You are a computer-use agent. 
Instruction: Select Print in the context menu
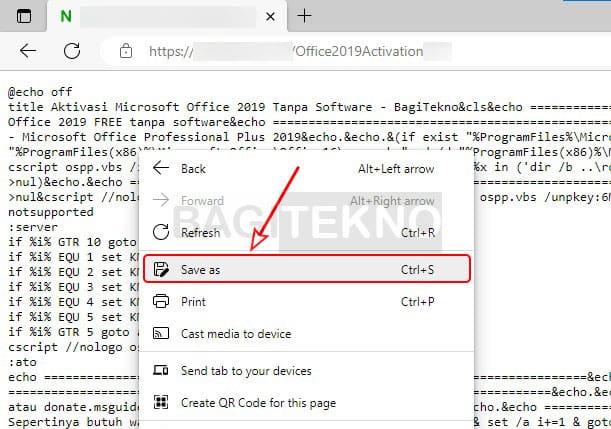(x=307, y=302)
